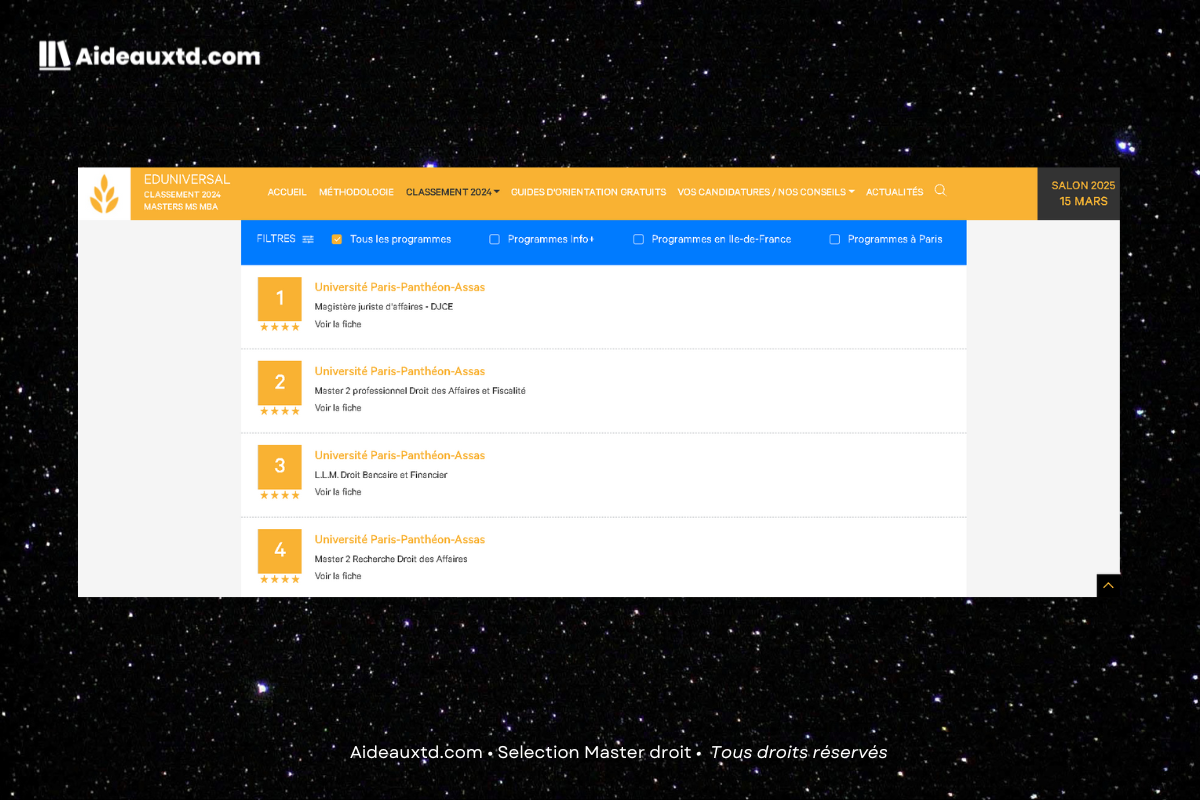Uncheck Tous les programmes checkbox
Image resolution: width=1200 pixels, height=800 pixels.
(x=337, y=239)
